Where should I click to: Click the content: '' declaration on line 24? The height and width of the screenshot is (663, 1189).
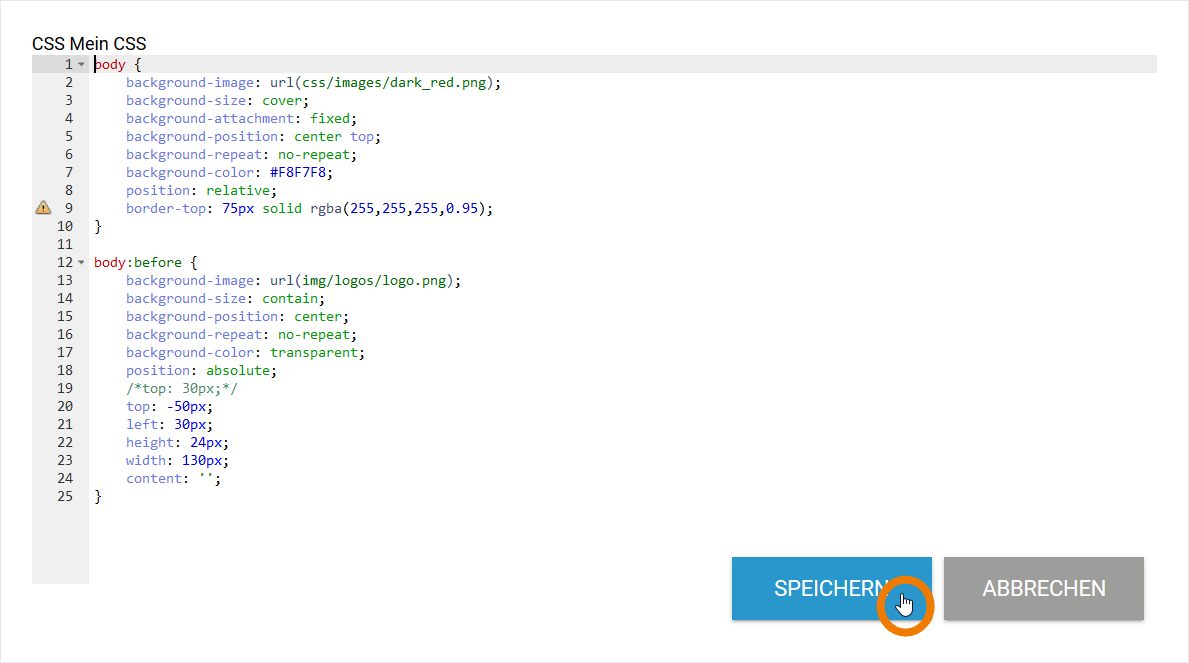(x=170, y=478)
